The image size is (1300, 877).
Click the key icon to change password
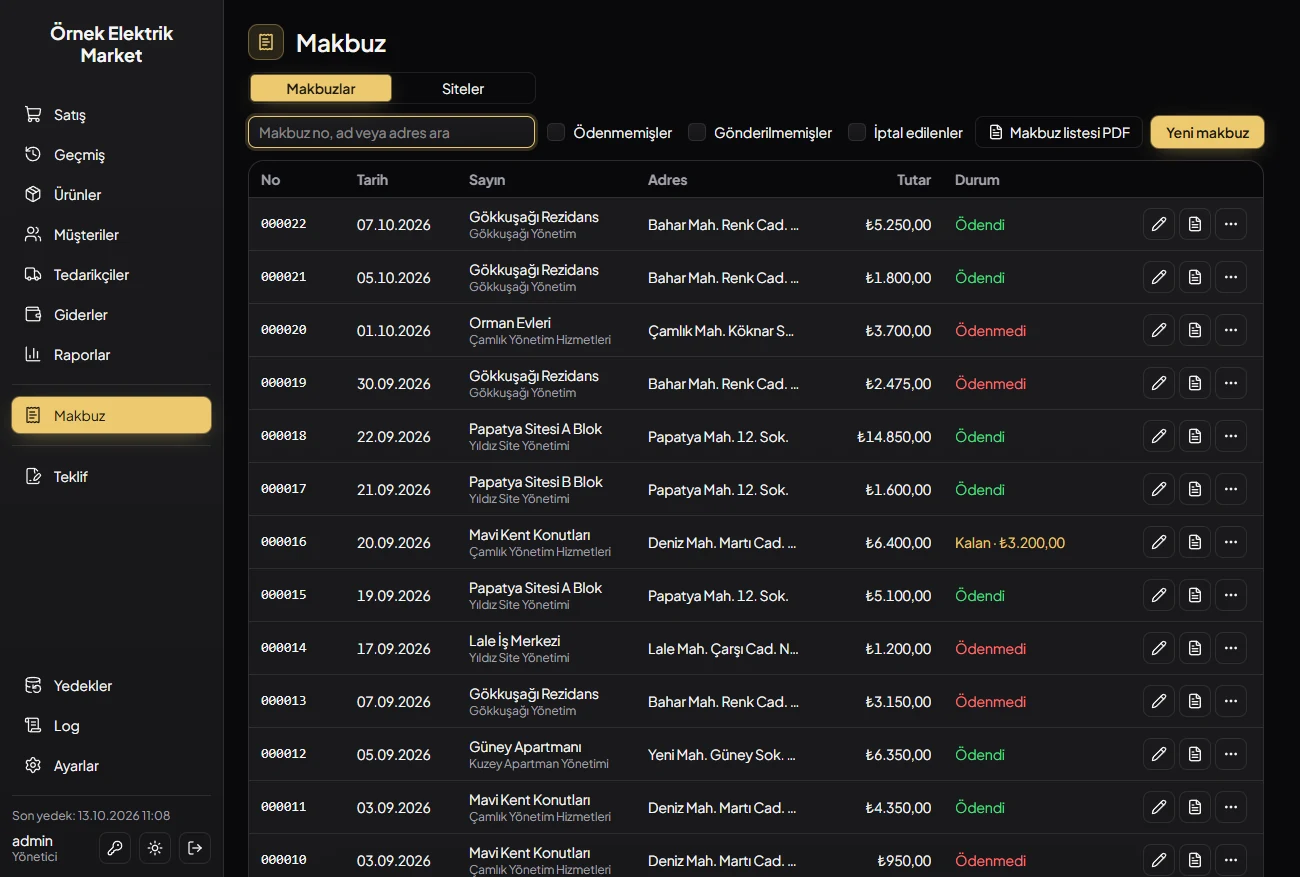(x=115, y=848)
